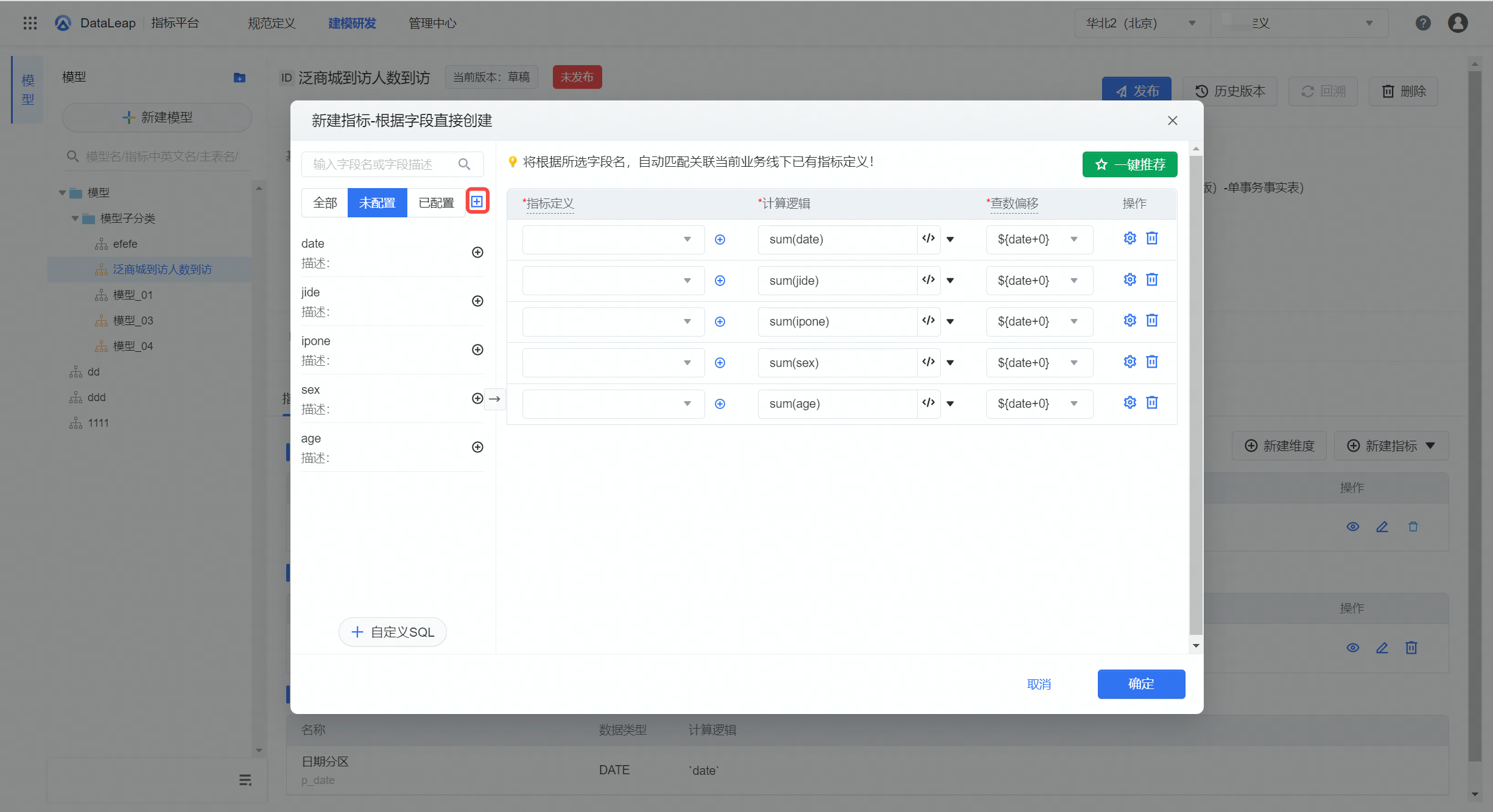Add the age field with plus icon
This screenshot has height=812, width=1493.
click(477, 447)
